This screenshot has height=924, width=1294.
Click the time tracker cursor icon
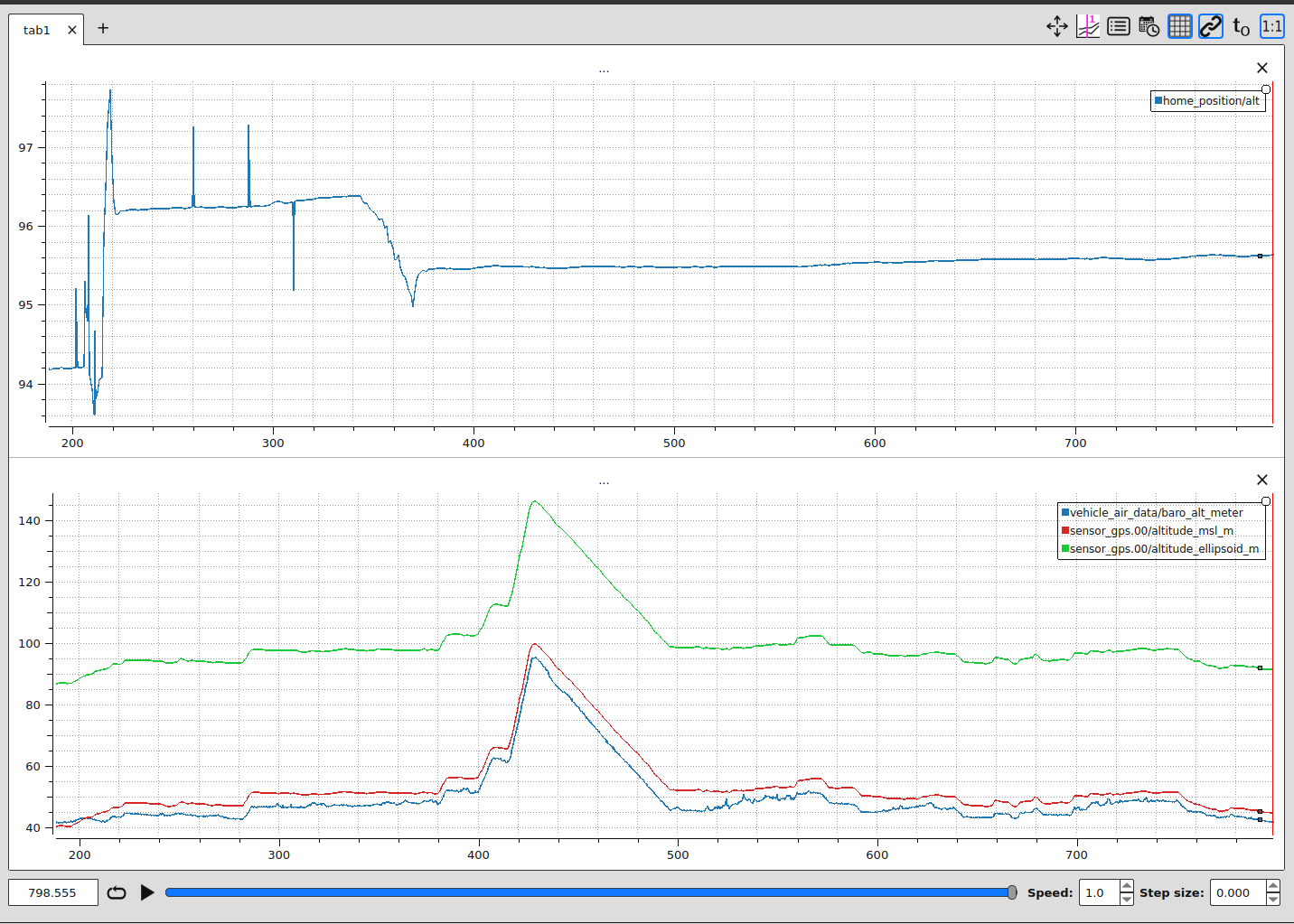point(1087,26)
